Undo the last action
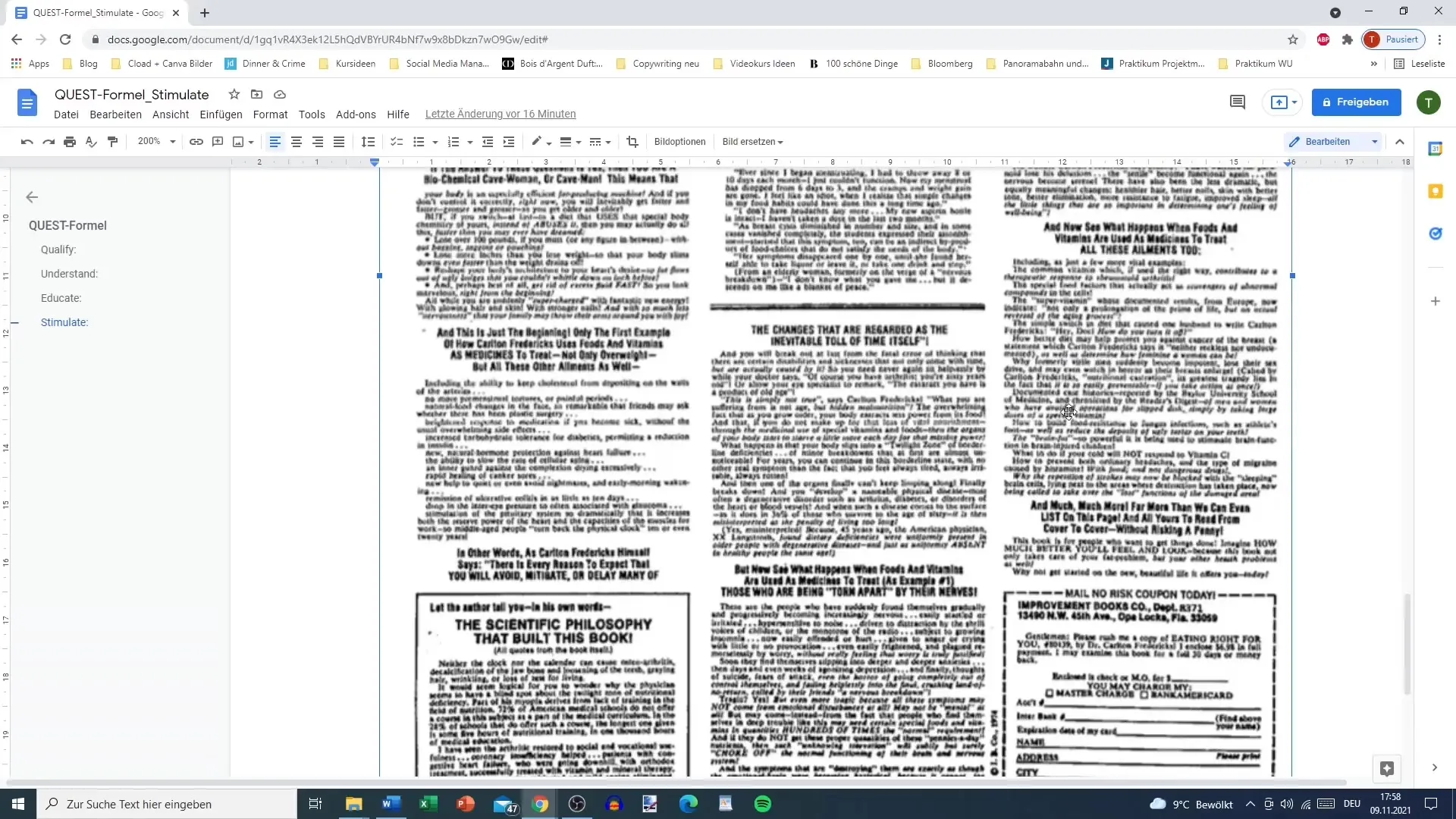The width and height of the screenshot is (1456, 819). click(27, 142)
